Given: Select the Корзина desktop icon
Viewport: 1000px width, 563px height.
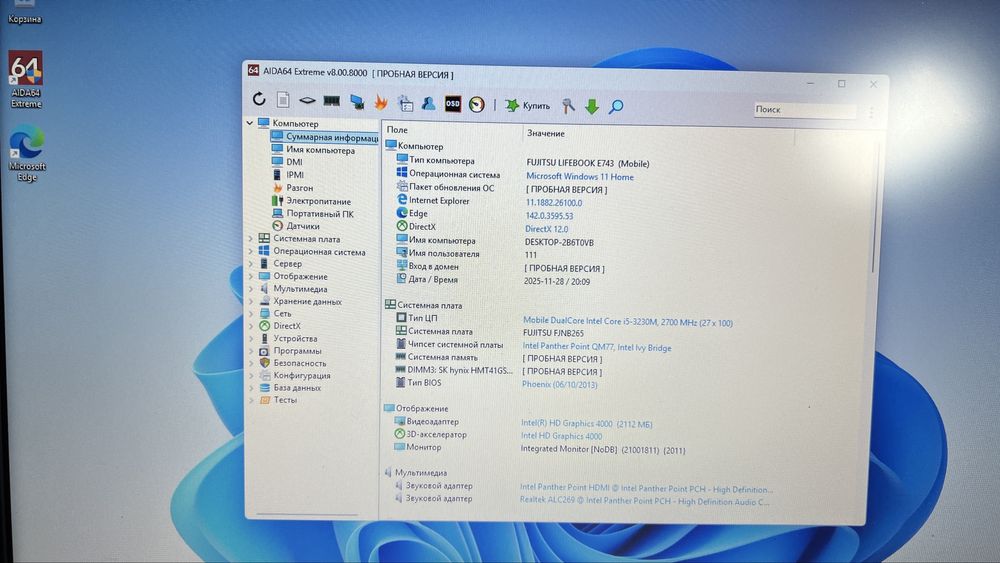Looking at the screenshot, I should [x=25, y=12].
